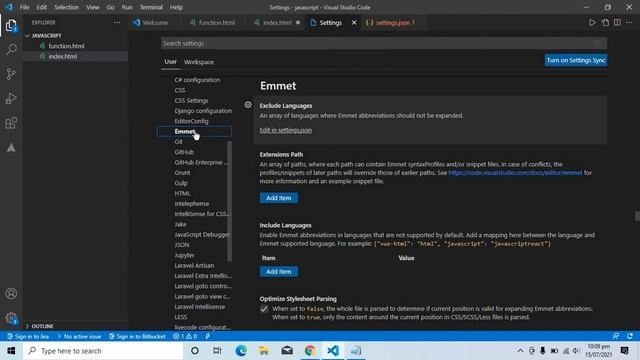Click Windows taskbar search box

click(x=103, y=351)
